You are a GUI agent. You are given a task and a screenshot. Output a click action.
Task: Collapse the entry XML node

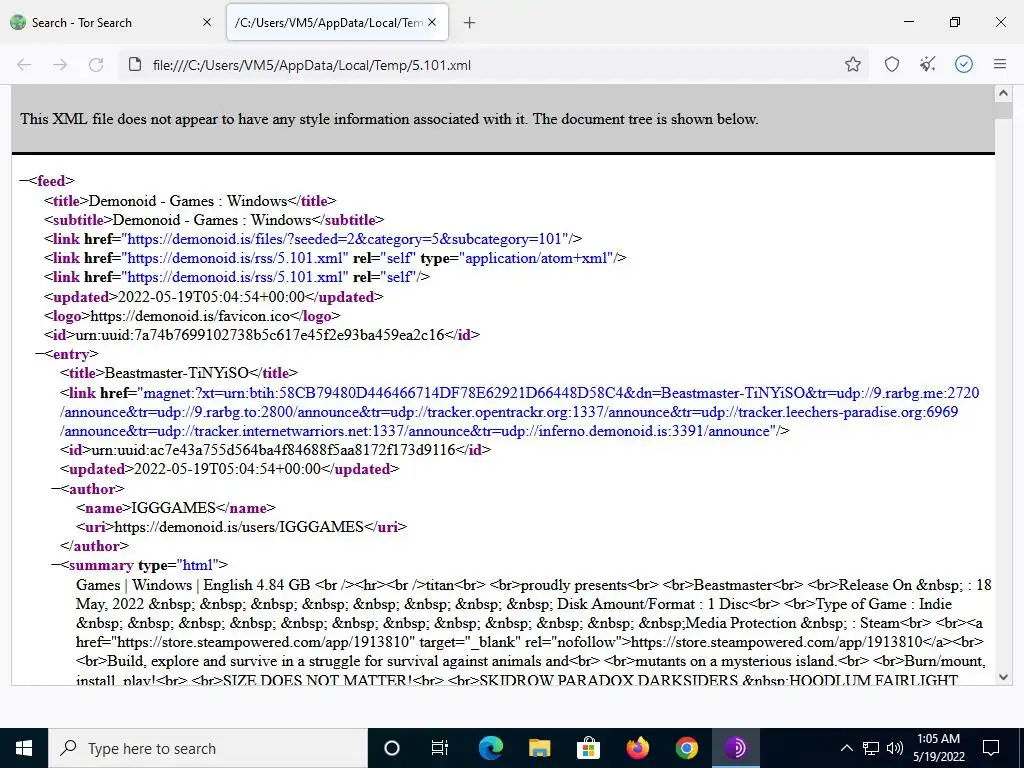39,354
